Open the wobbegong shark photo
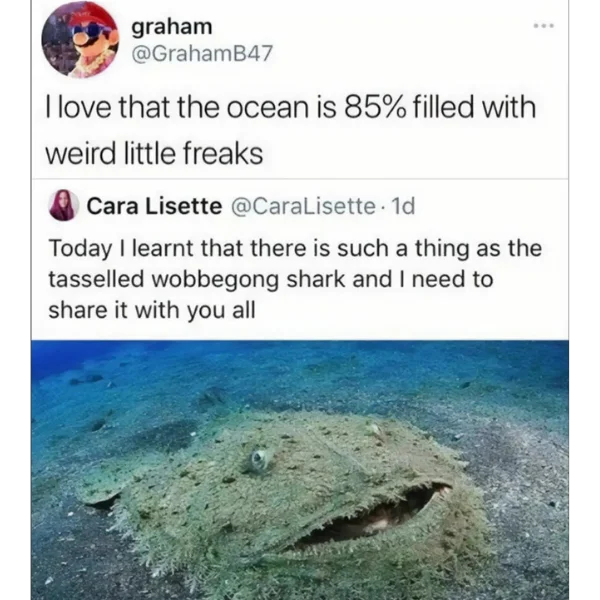The width and height of the screenshot is (600, 600). (x=300, y=470)
